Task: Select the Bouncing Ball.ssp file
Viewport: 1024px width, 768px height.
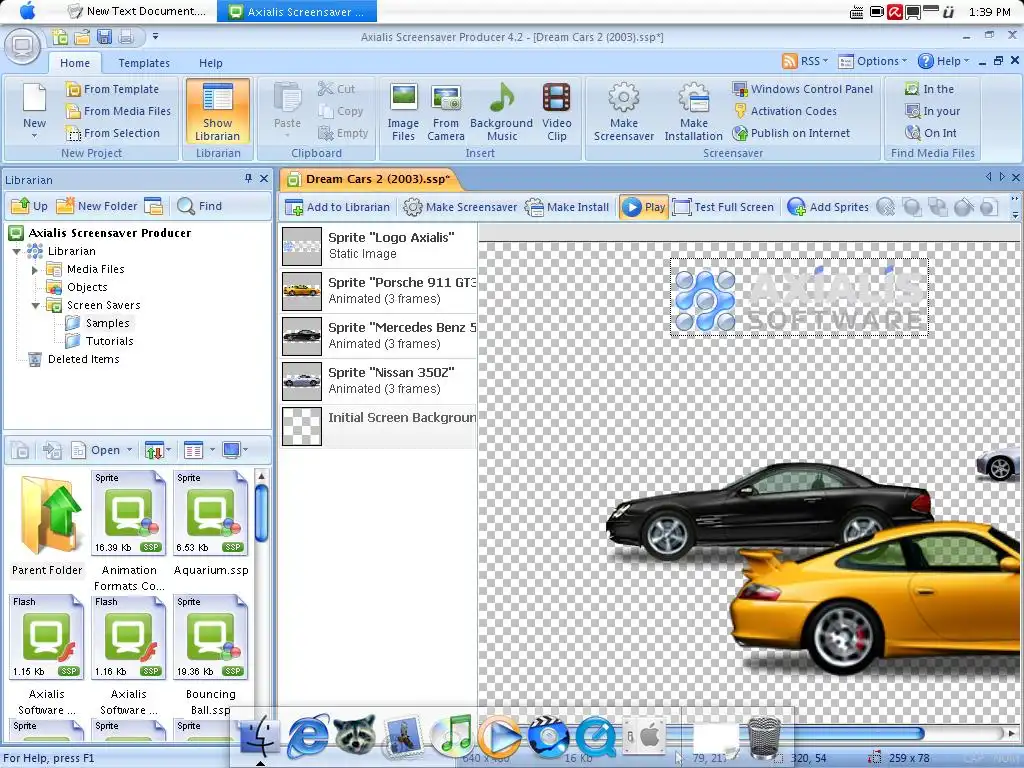Action: (211, 654)
